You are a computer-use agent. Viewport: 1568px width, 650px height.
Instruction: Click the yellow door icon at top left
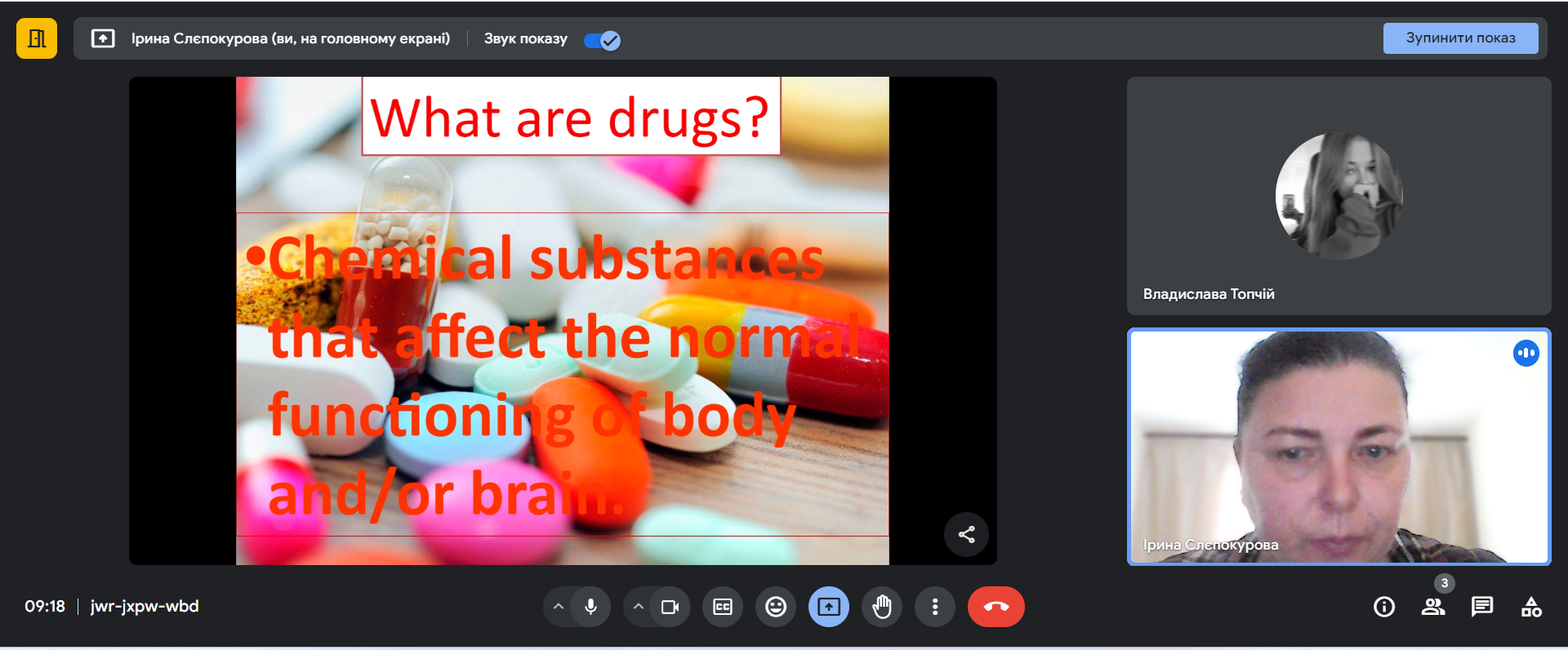37,38
